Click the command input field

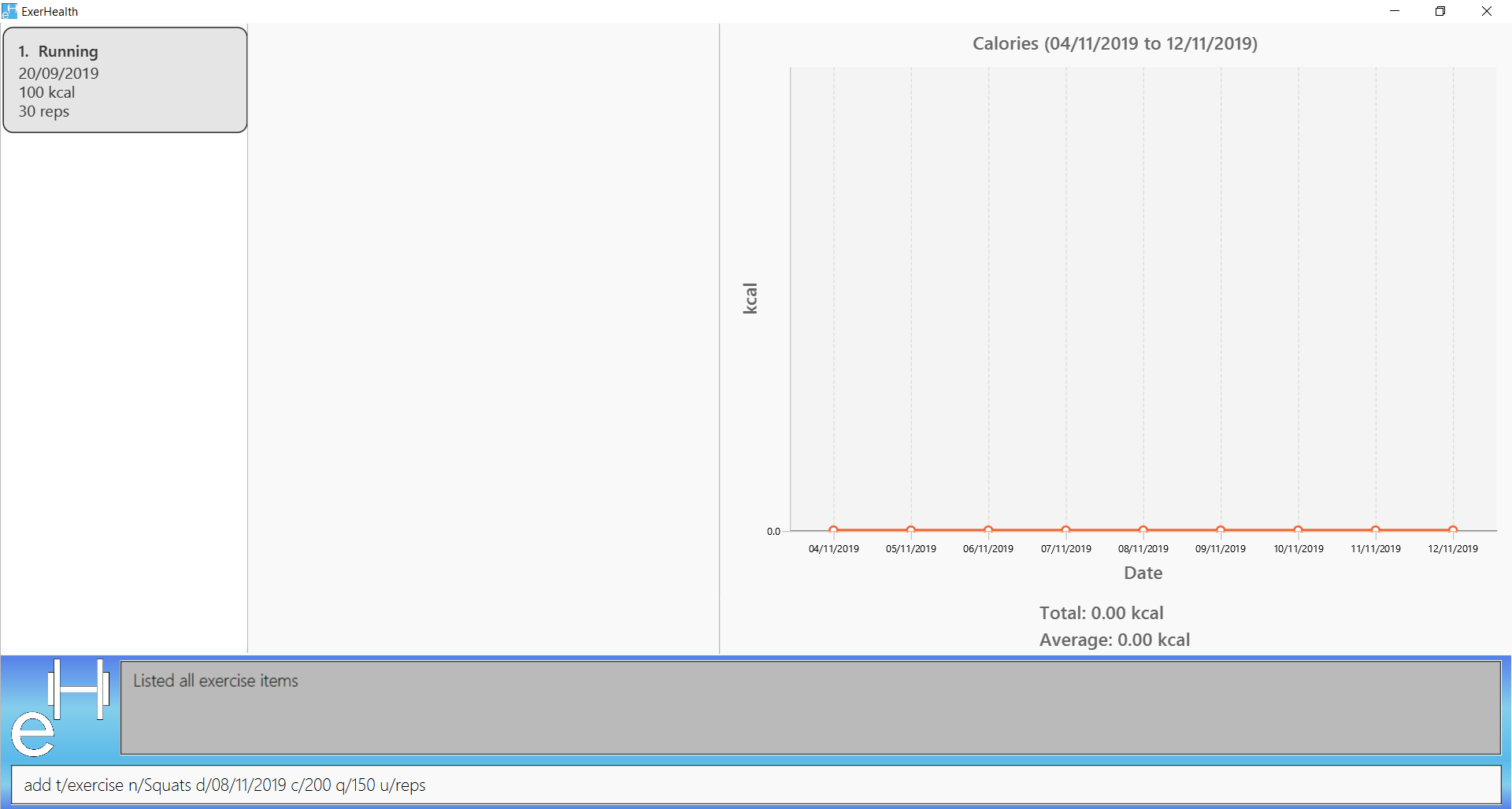(x=756, y=785)
